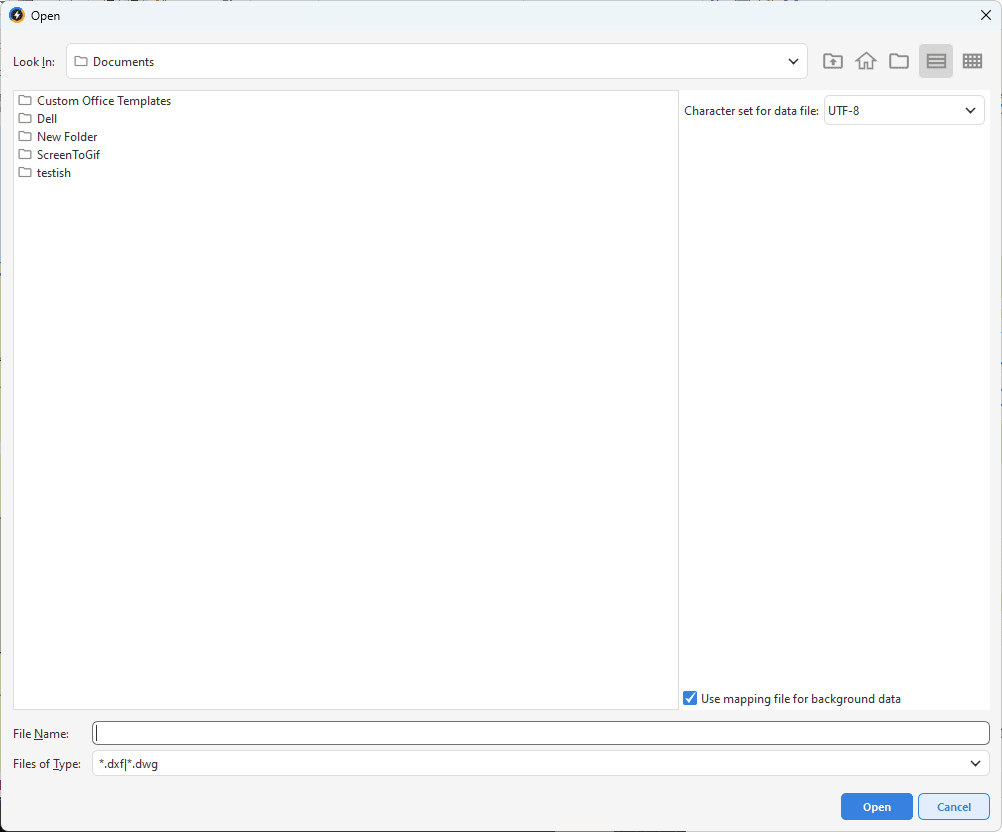Click the Up One Level folder icon
Image resolution: width=1002 pixels, height=832 pixels.
[832, 61]
